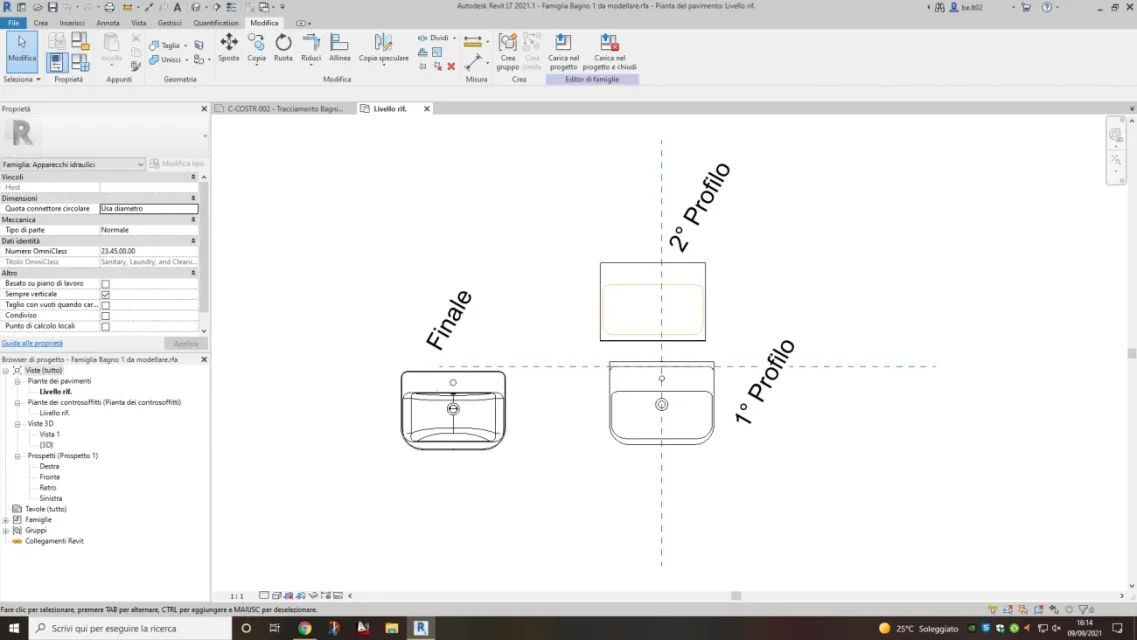This screenshot has width=1137, height=640.
Task: Open Carica nel progetto to load family
Action: click(562, 50)
